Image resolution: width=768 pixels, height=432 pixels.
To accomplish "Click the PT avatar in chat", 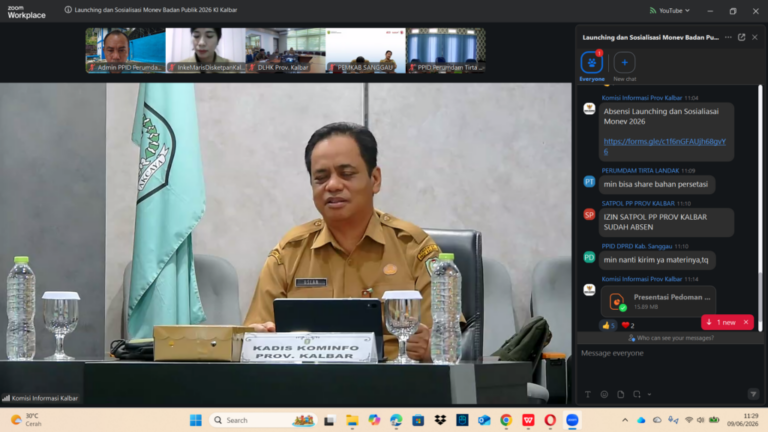I will [589, 182].
